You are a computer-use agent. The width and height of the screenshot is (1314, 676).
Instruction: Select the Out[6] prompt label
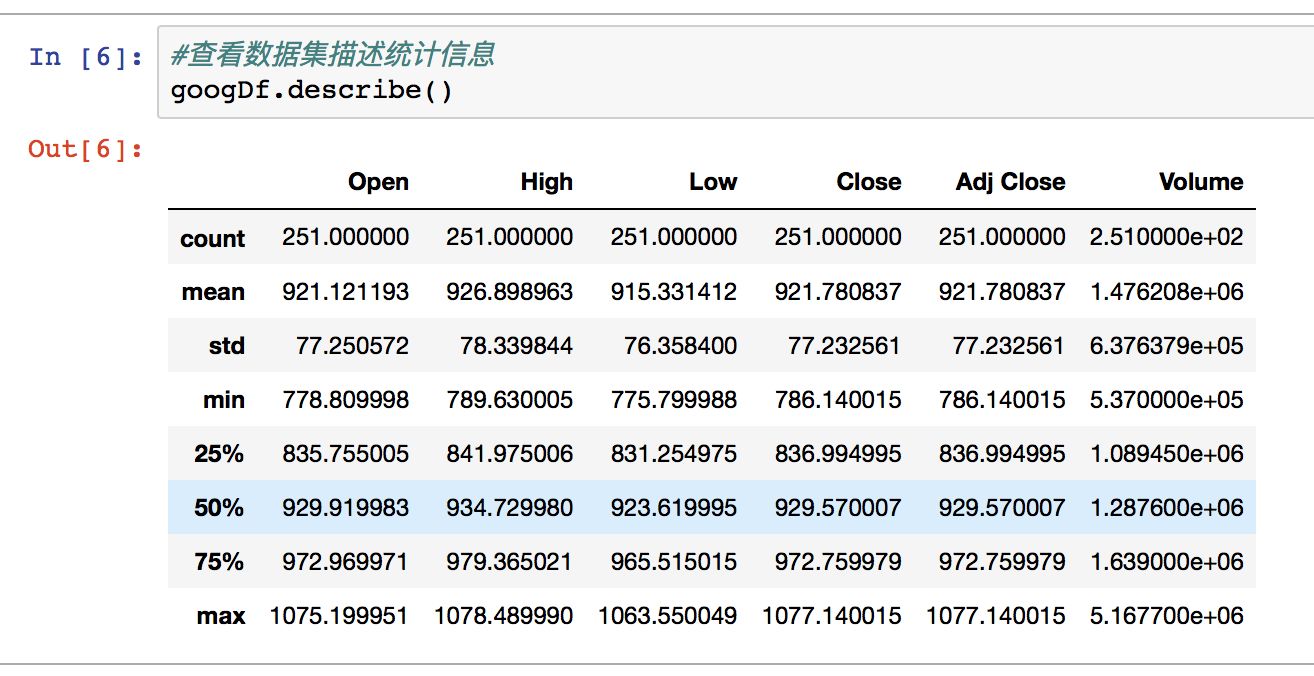point(85,150)
